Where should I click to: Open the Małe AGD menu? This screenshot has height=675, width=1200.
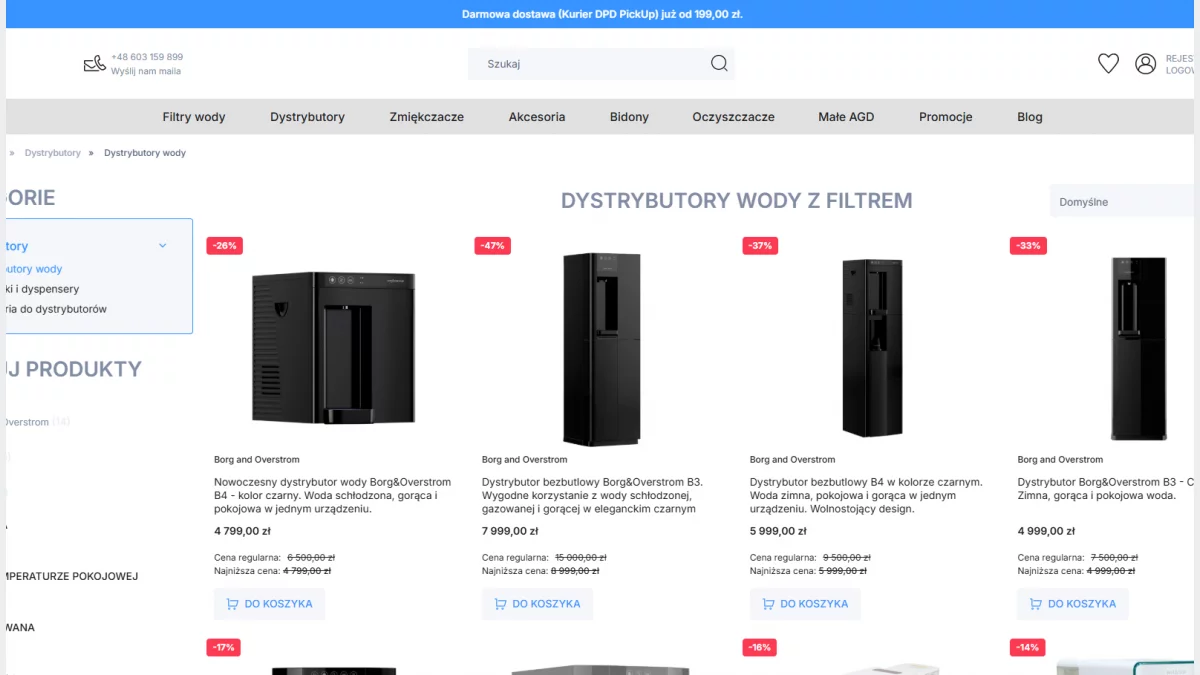846,117
